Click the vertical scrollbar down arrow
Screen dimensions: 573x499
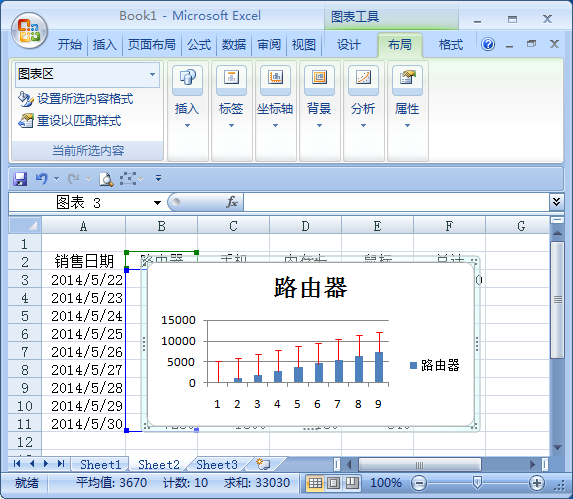(557, 447)
